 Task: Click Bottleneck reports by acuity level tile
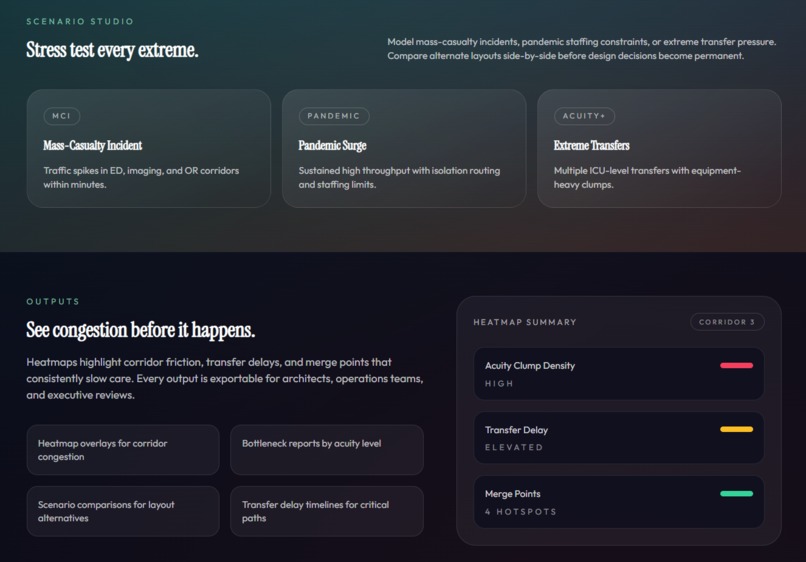point(327,450)
